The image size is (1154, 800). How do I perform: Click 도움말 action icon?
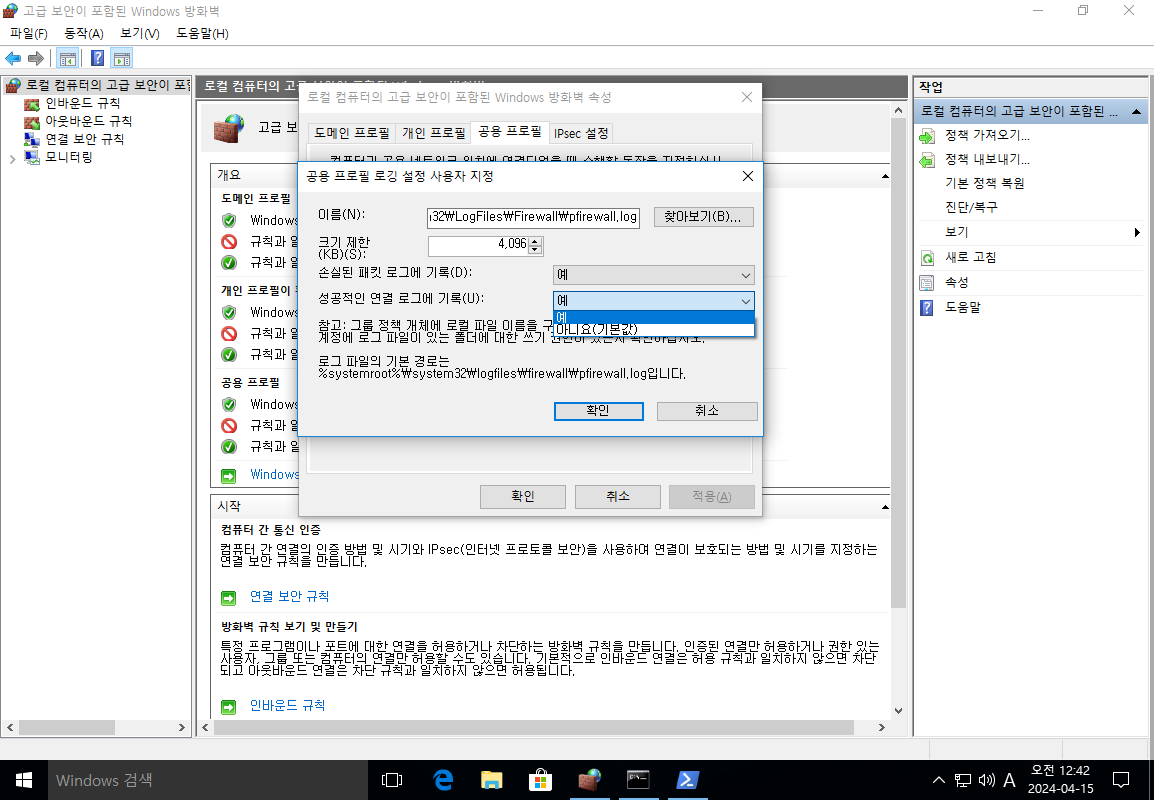point(927,308)
